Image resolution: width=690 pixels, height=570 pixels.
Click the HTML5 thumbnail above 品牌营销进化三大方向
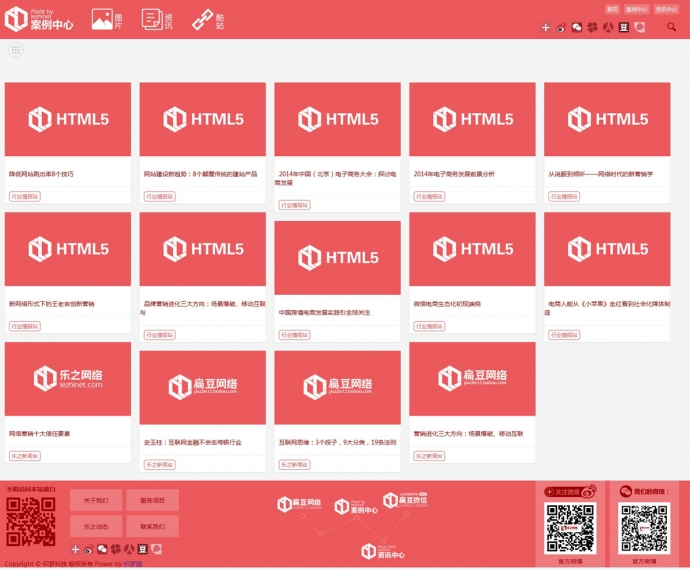203,249
